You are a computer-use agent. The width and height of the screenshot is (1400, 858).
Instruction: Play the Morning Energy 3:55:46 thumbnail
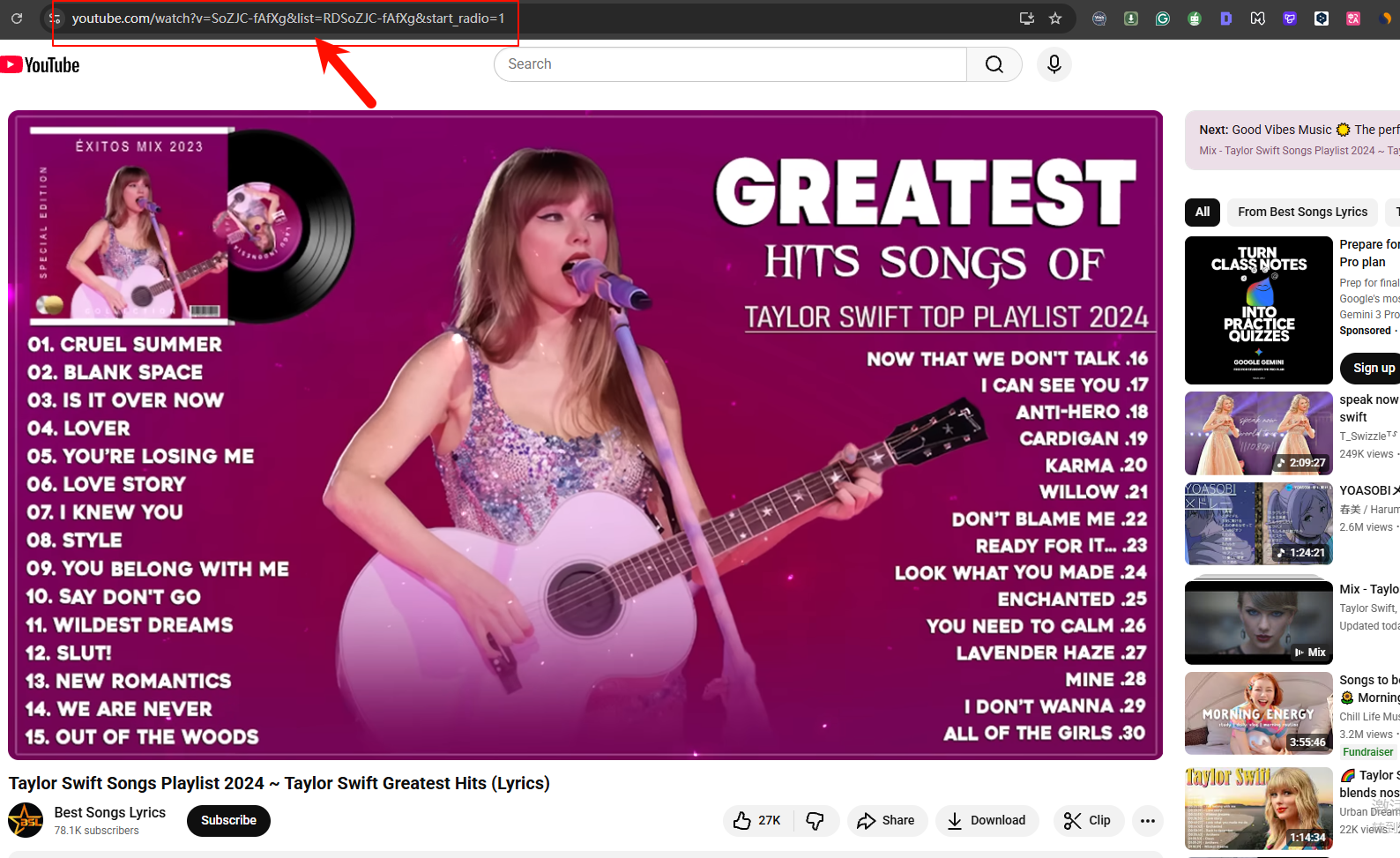click(x=1258, y=713)
